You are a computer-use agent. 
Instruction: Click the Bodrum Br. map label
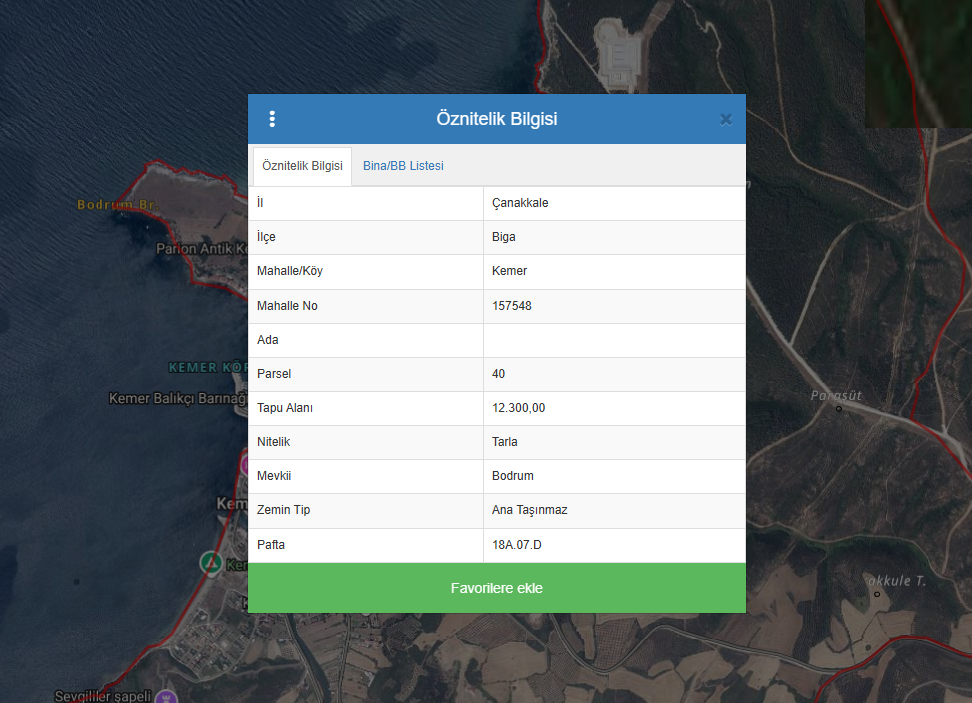[x=118, y=205]
